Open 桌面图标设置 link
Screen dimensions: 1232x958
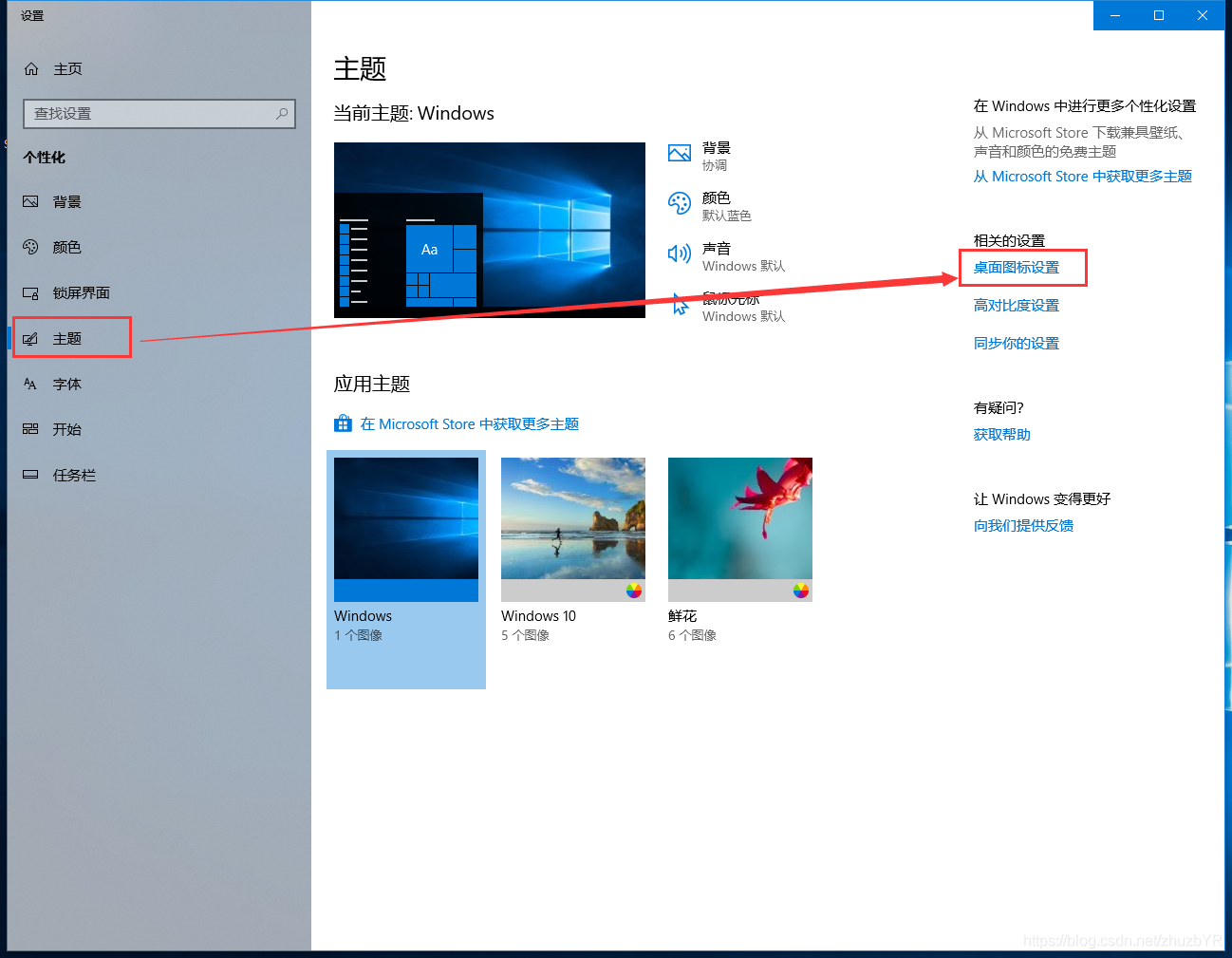[1017, 268]
